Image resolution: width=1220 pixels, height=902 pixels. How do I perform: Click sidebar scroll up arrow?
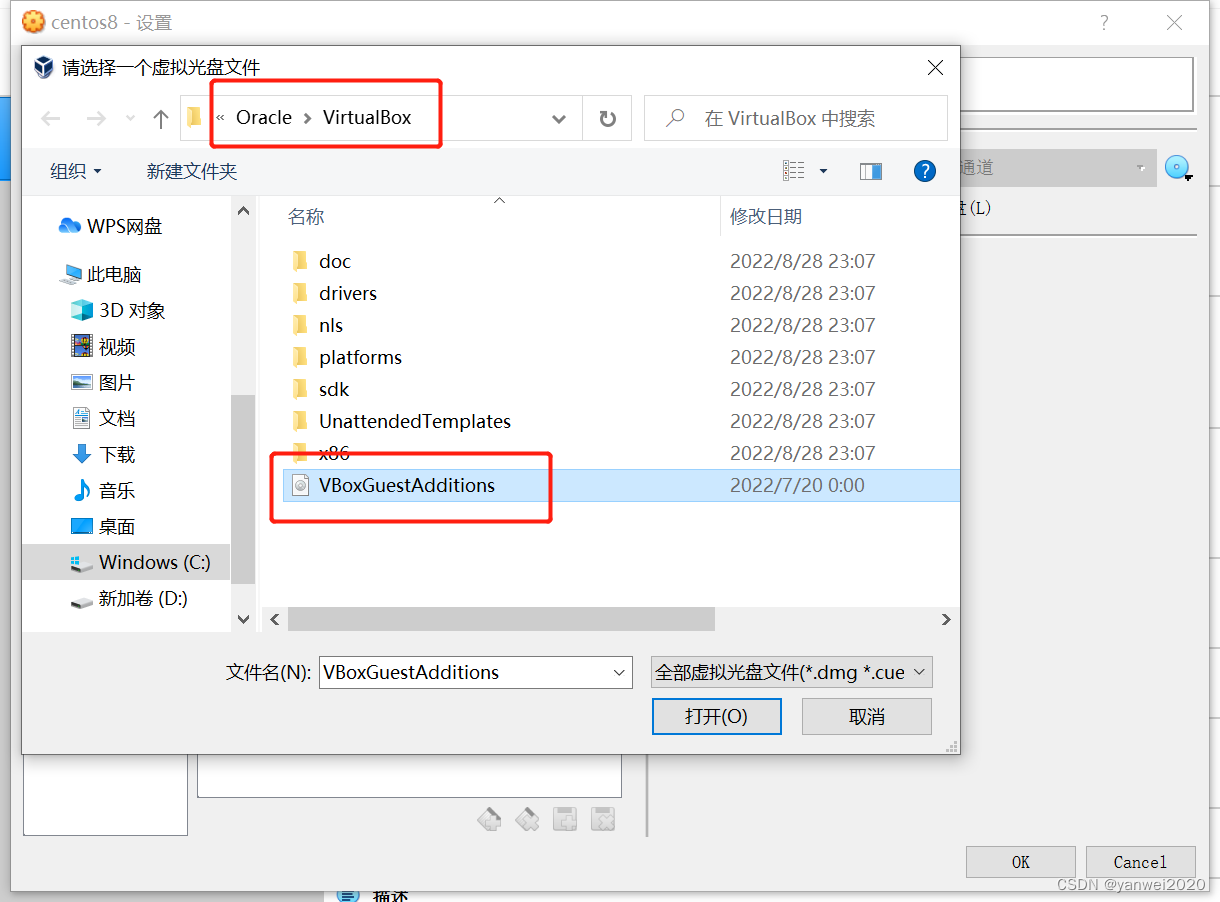(243, 210)
